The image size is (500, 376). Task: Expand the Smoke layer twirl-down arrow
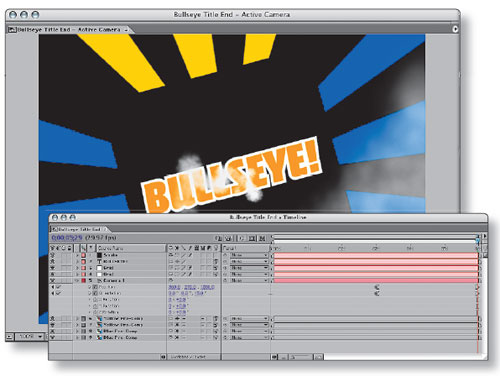tap(77, 255)
